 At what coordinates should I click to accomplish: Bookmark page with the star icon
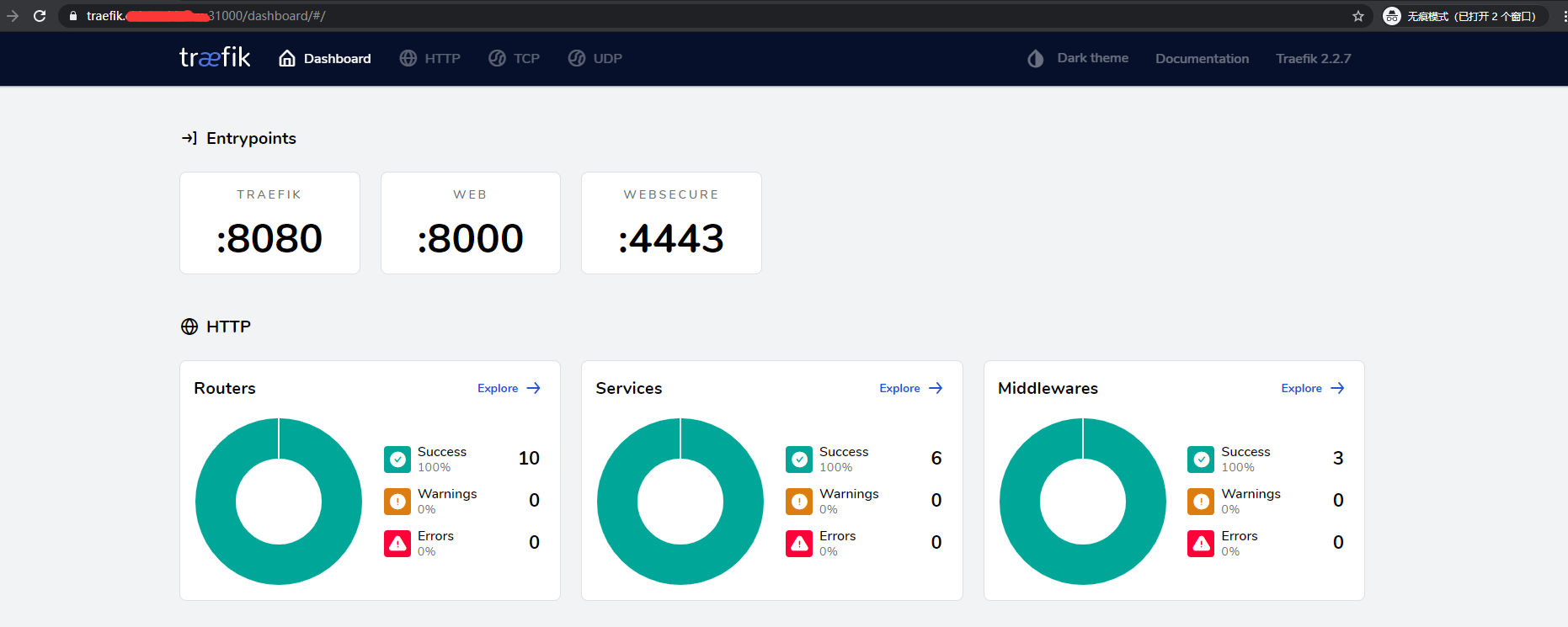pos(1358,16)
